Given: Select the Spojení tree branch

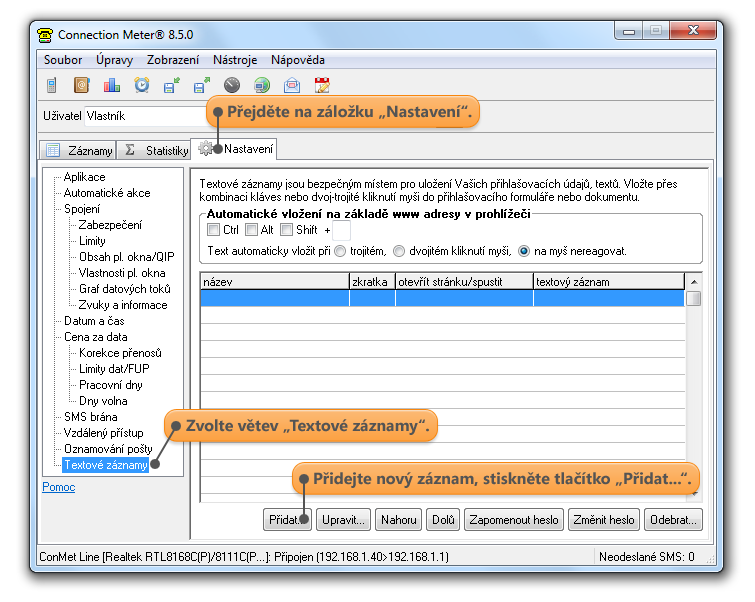Looking at the screenshot, I should click(82, 209).
